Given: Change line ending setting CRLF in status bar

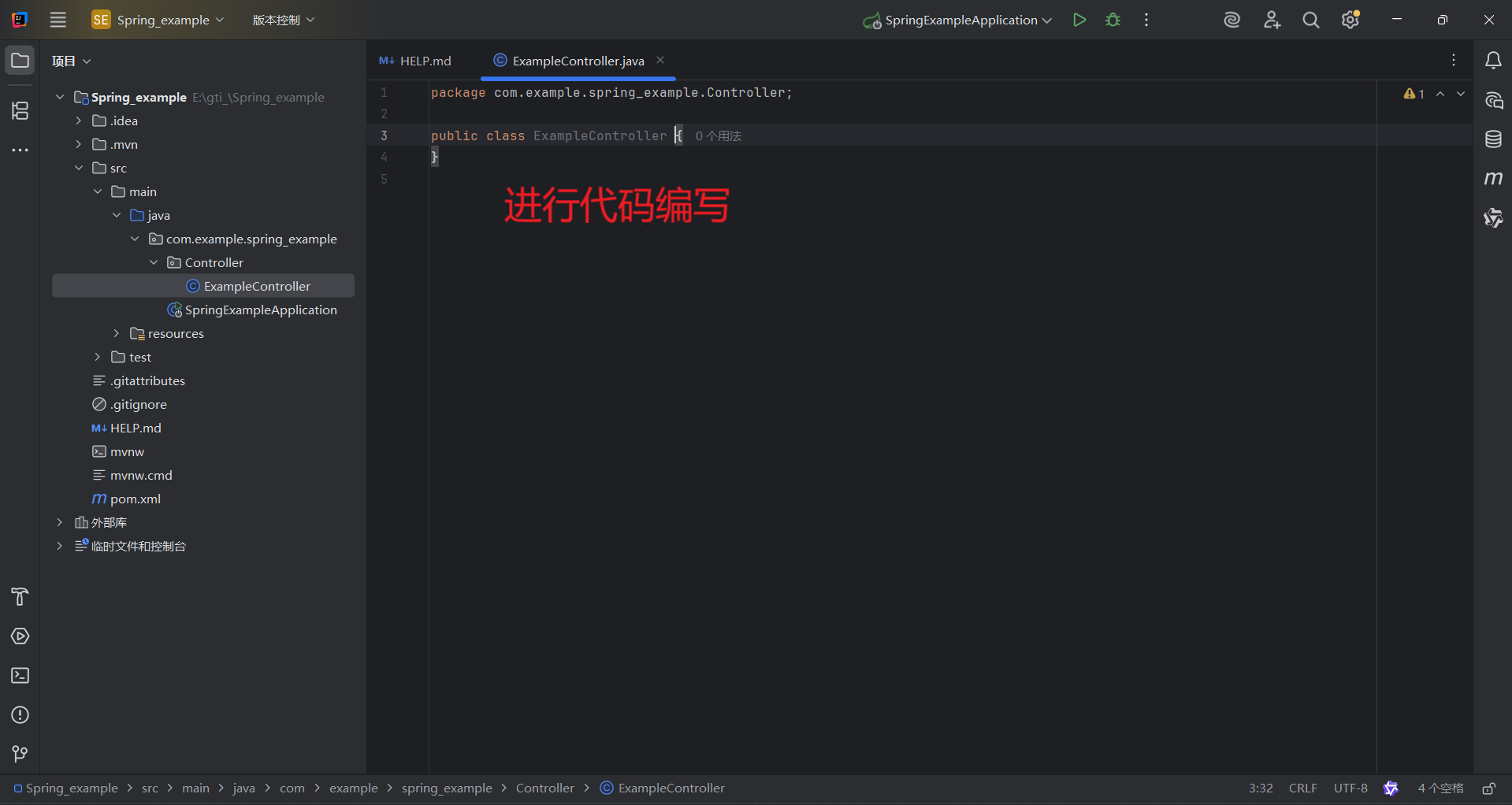Looking at the screenshot, I should [1302, 788].
